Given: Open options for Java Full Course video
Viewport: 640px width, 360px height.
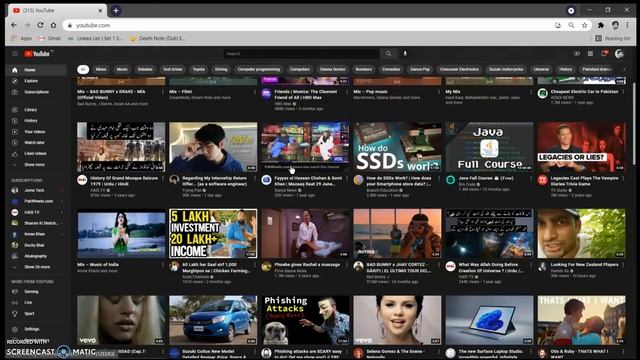Looking at the screenshot, I should pos(531,179).
